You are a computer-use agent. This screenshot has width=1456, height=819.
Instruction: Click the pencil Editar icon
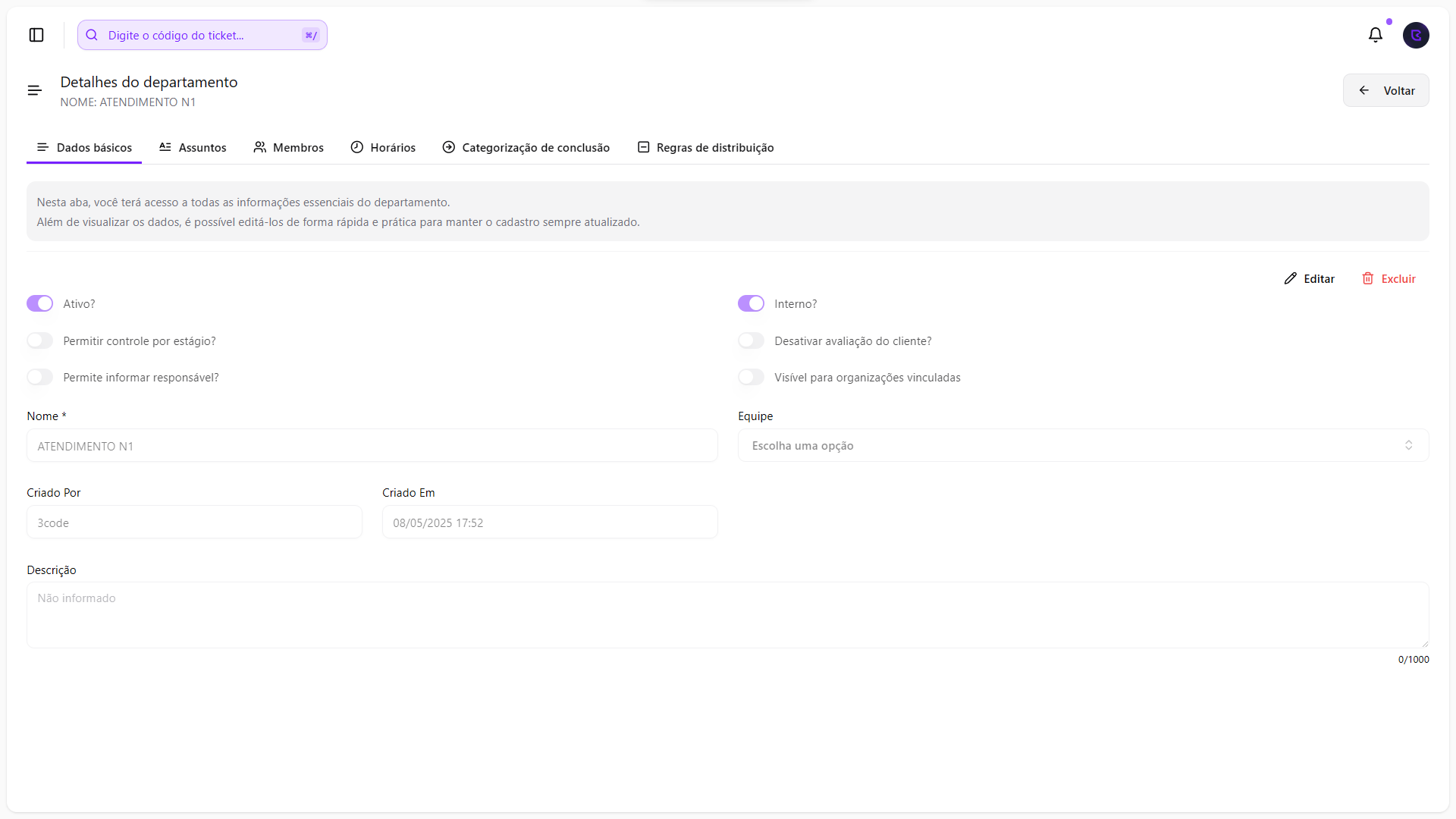(1290, 278)
